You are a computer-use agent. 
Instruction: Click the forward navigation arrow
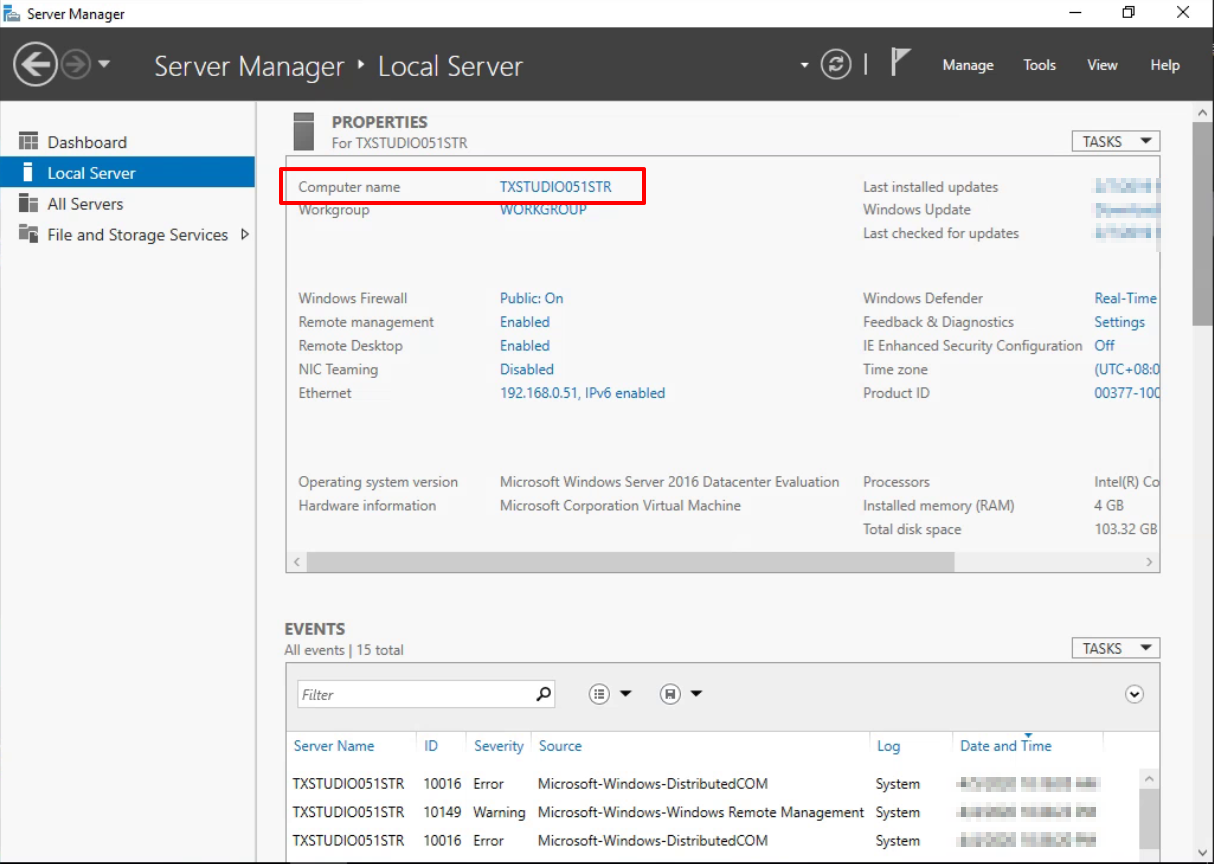coord(76,66)
